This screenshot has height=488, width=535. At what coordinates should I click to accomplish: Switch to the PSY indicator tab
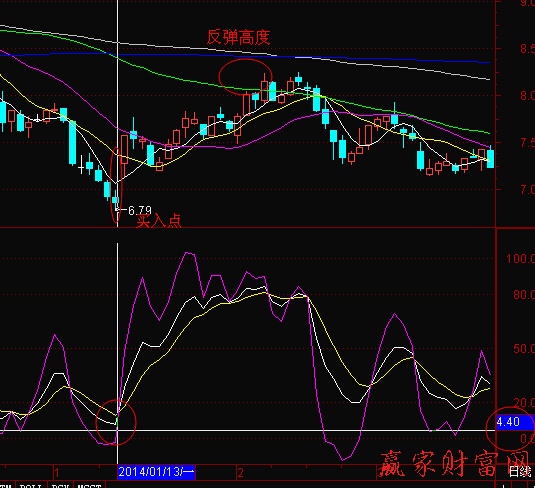pos(60,485)
